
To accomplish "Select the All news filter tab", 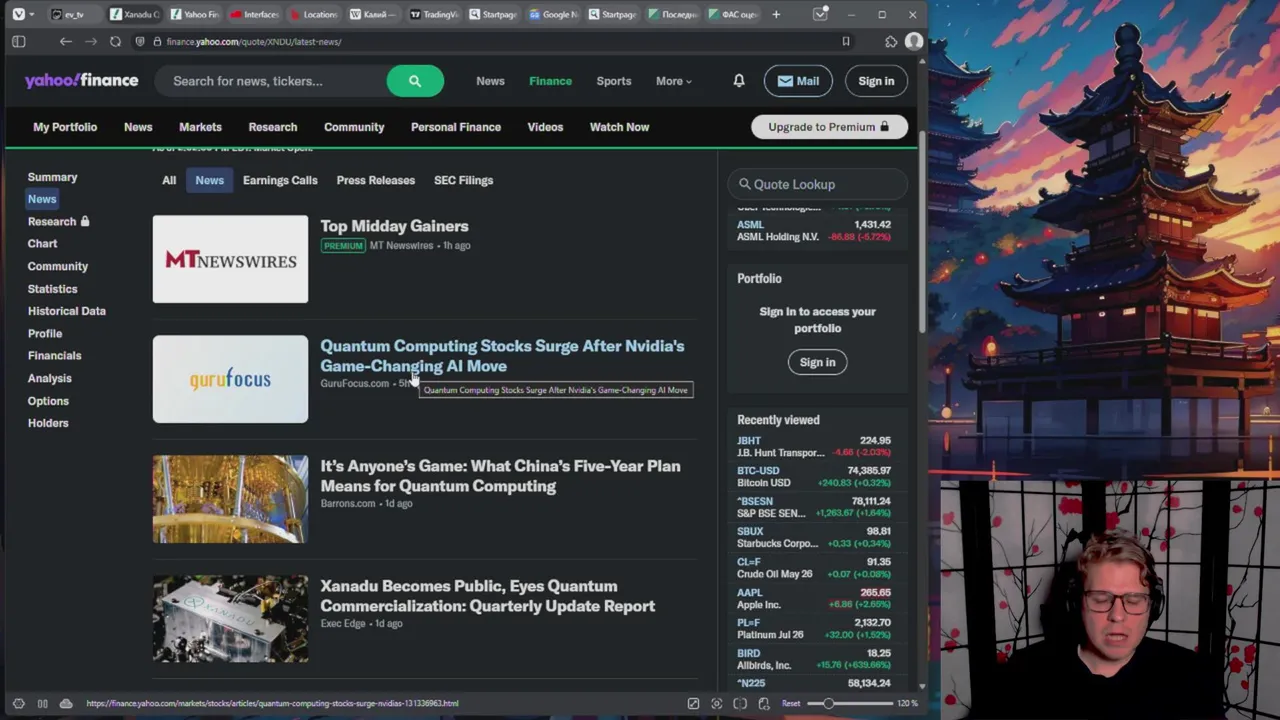I will pos(169,180).
